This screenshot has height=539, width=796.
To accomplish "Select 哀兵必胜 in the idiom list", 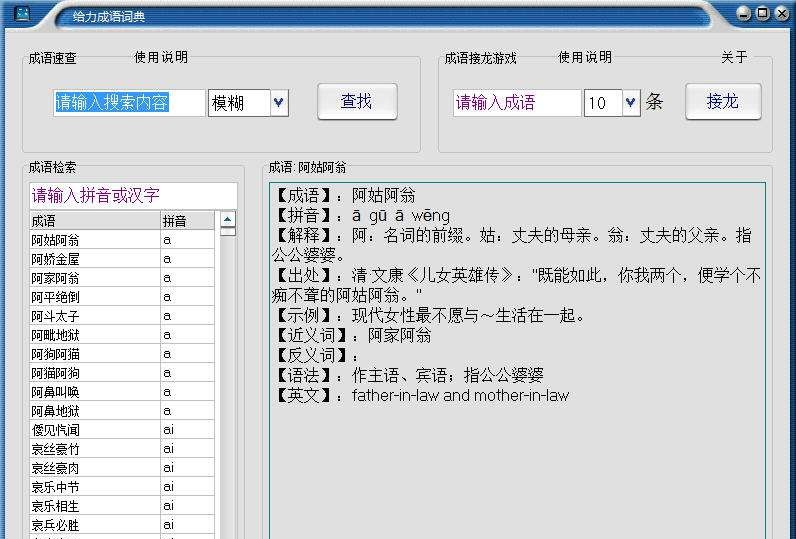I will 122,524.
